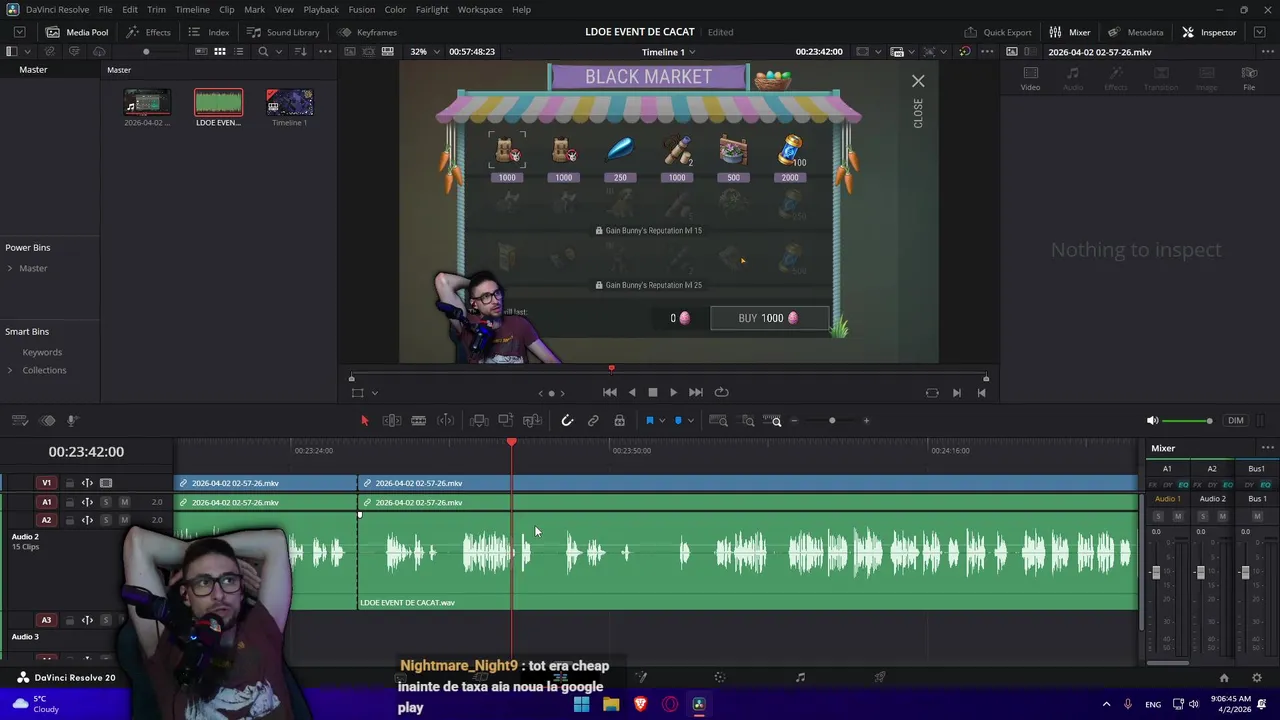
Task: Play forward in viewer
Action: pyautogui.click(x=674, y=393)
